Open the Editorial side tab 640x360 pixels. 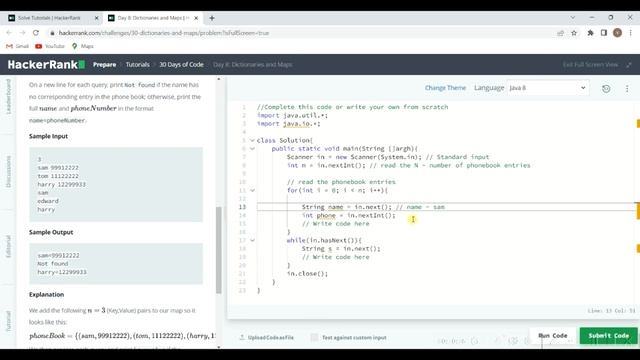click(x=8, y=246)
